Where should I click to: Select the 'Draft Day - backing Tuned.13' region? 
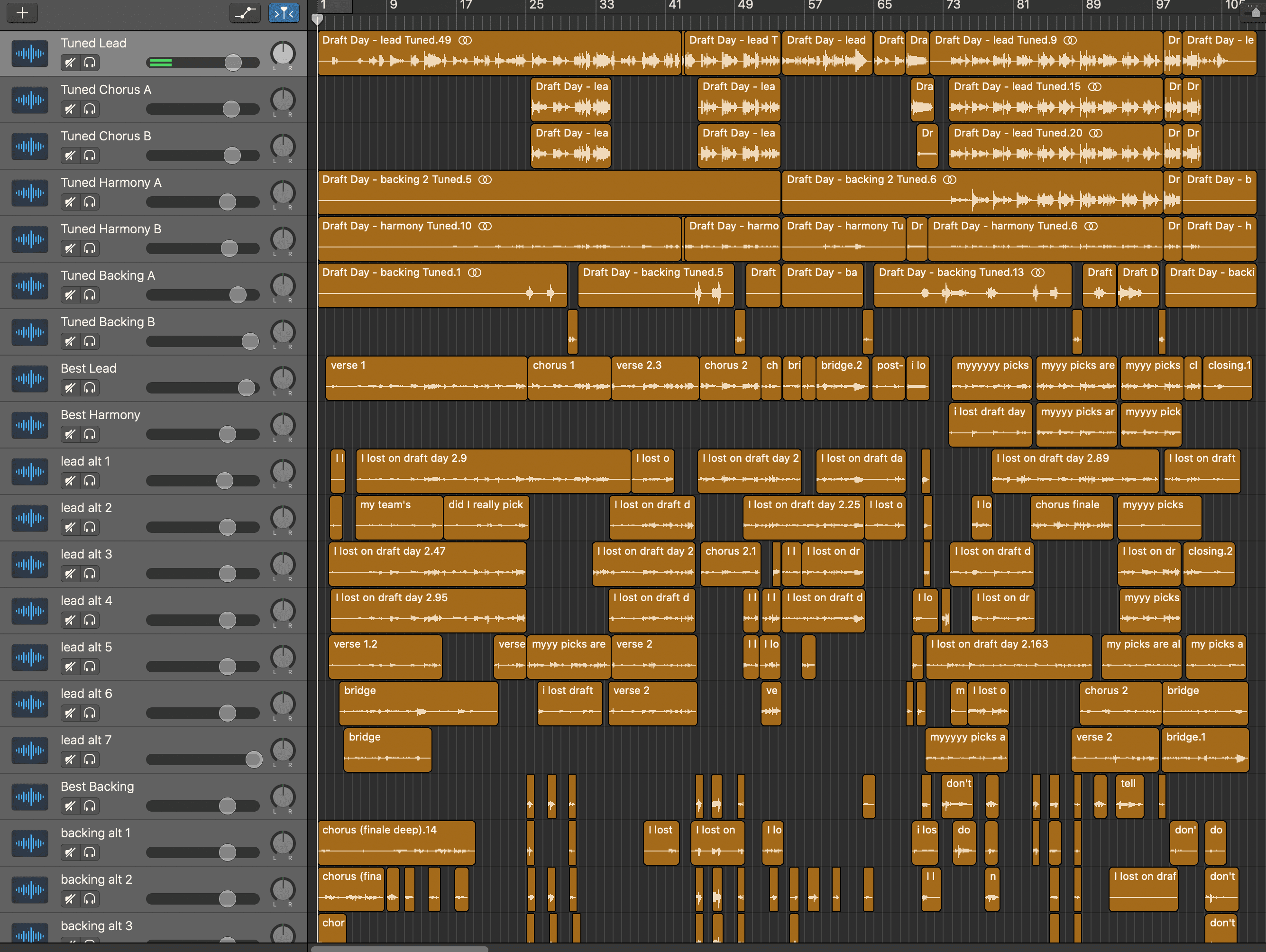coord(972,285)
